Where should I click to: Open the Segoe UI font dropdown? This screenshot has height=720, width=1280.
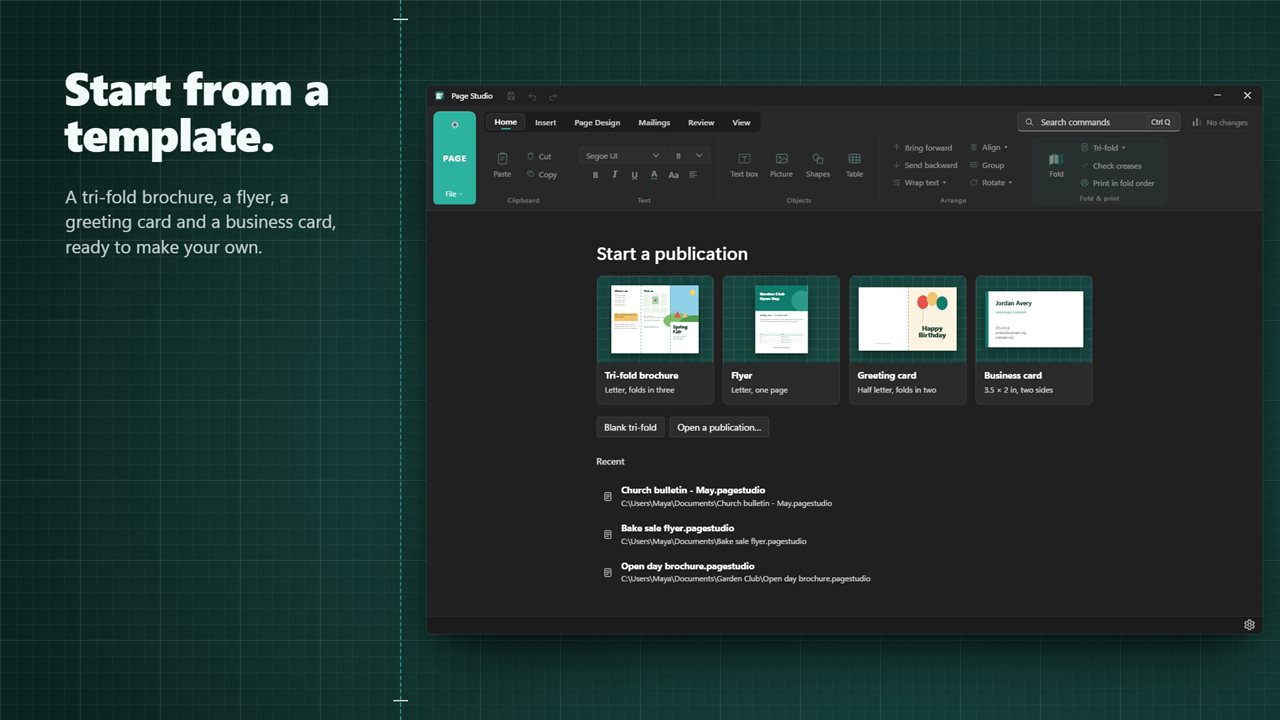coord(622,156)
